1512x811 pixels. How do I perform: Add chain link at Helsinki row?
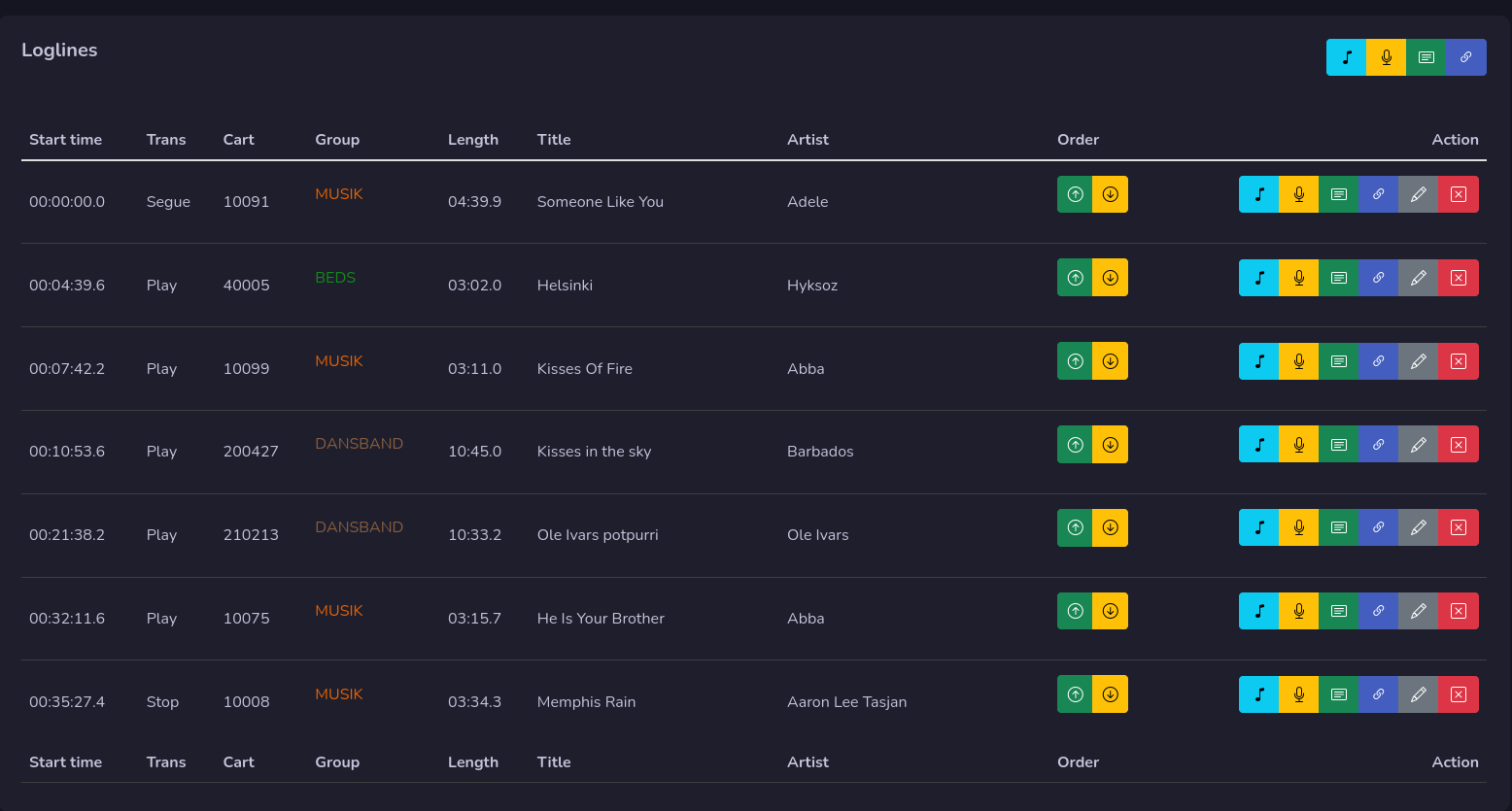click(1378, 278)
